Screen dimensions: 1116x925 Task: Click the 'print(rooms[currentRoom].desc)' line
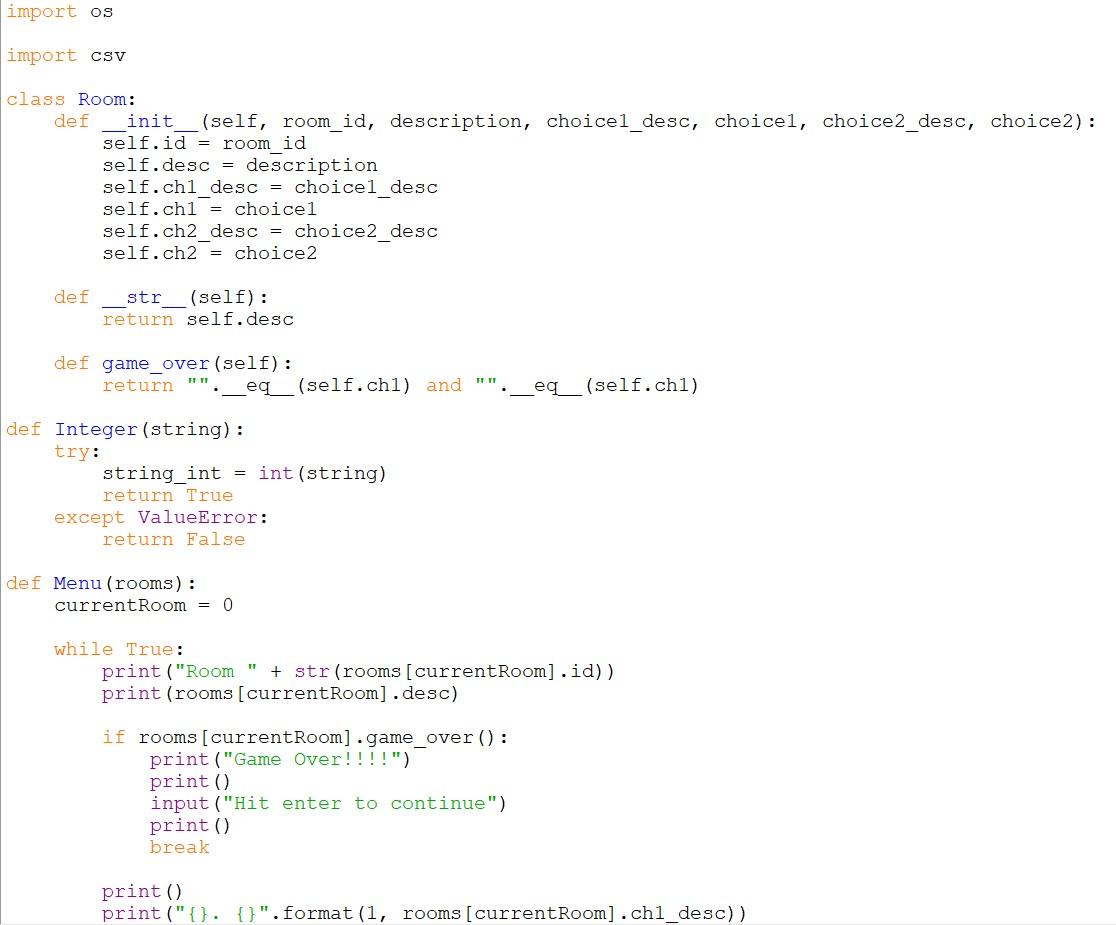pyautogui.click(x=280, y=694)
